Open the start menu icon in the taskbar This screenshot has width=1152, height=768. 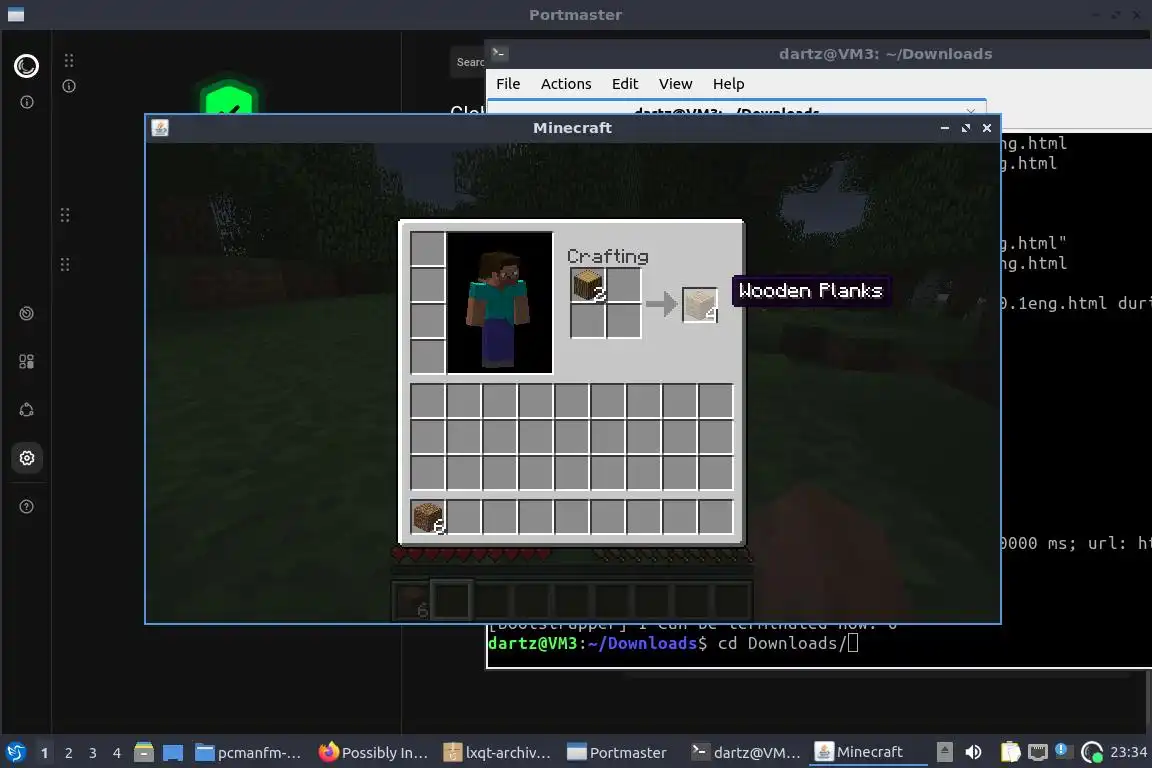click(15, 752)
